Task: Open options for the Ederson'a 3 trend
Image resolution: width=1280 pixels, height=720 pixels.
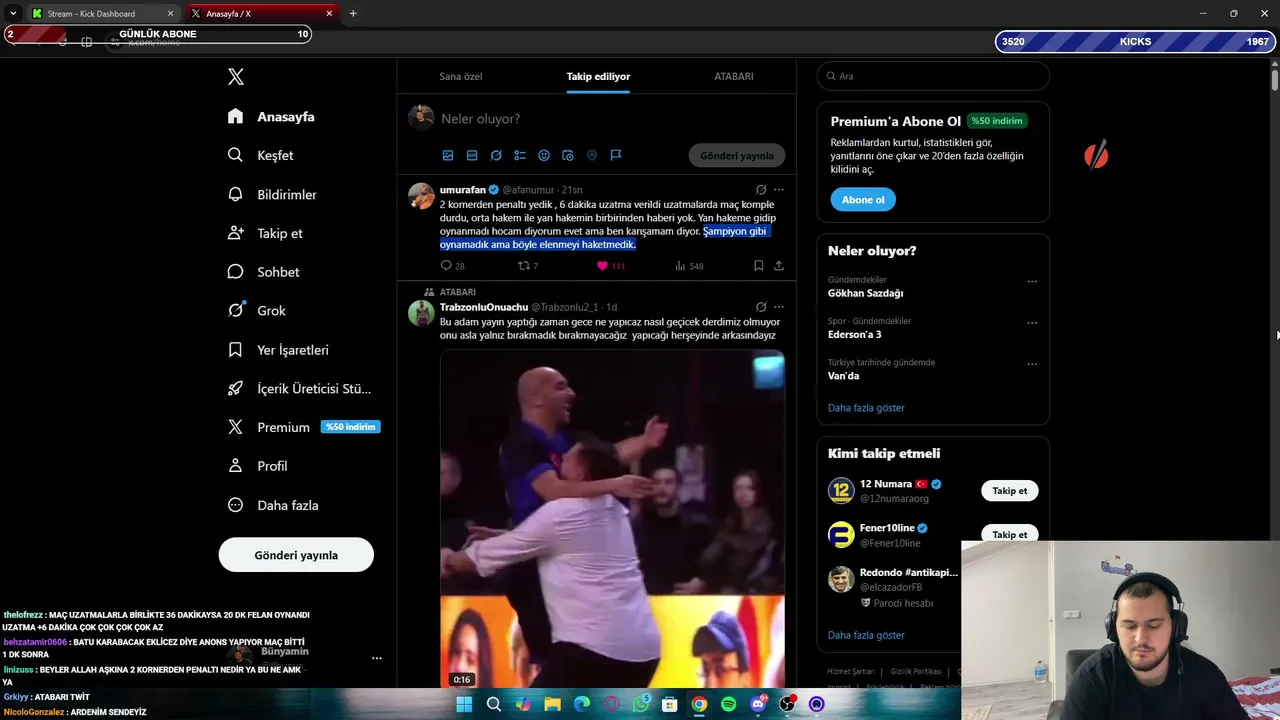Action: [1032, 323]
